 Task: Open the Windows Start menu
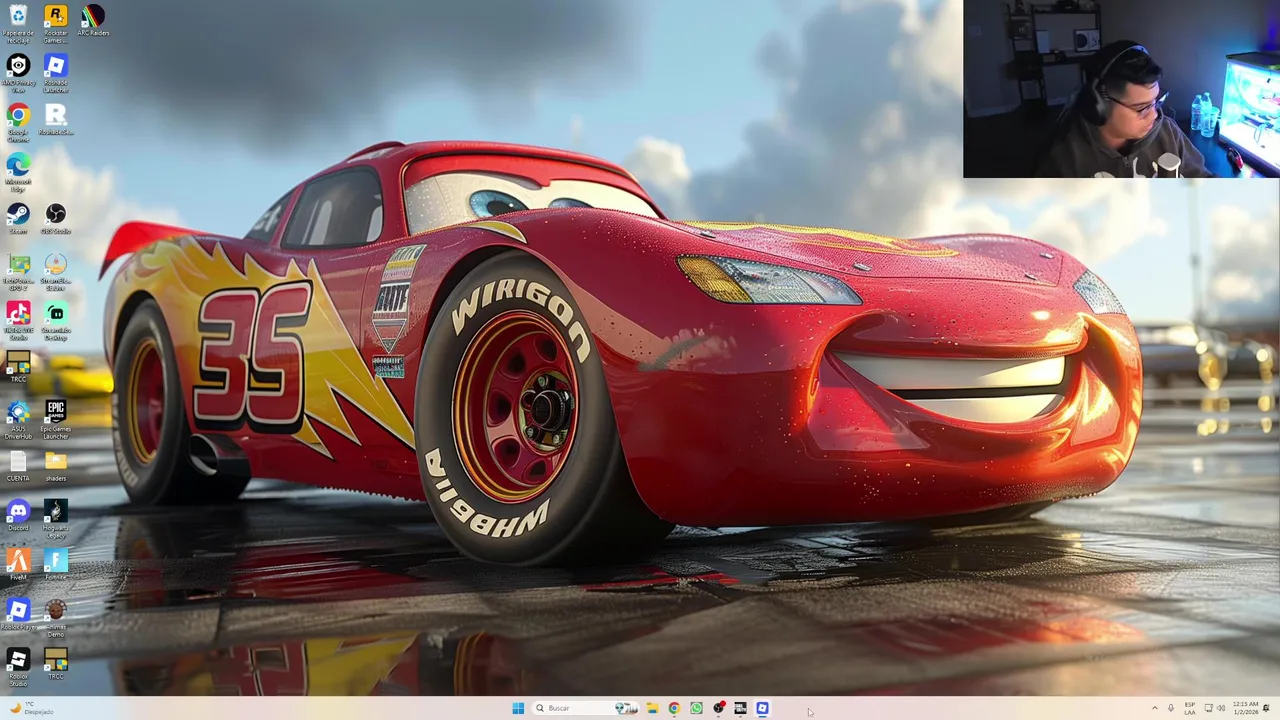coord(518,708)
